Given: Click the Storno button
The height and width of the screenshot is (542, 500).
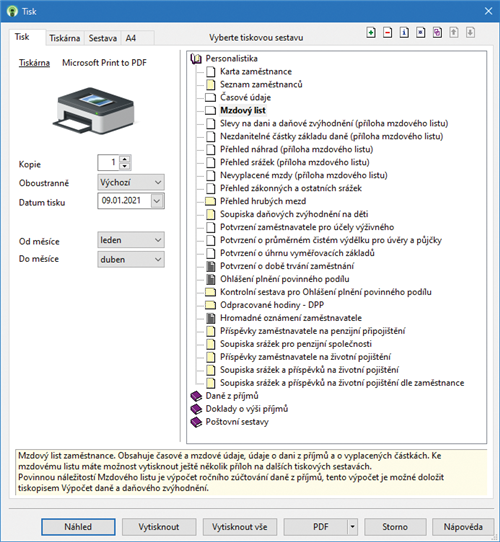Looking at the screenshot, I should (x=395, y=527).
